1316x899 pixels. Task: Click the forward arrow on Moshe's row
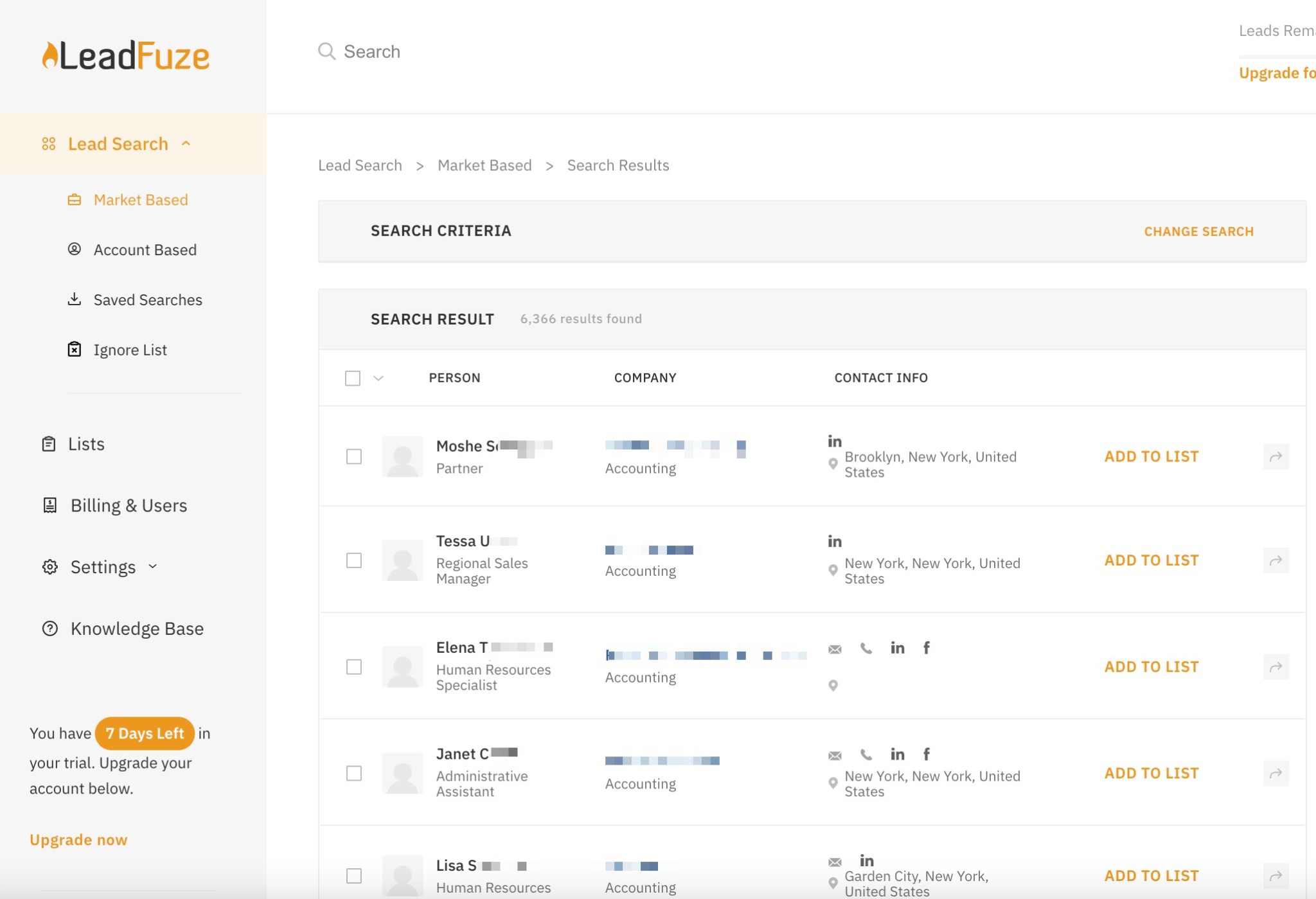(x=1276, y=456)
